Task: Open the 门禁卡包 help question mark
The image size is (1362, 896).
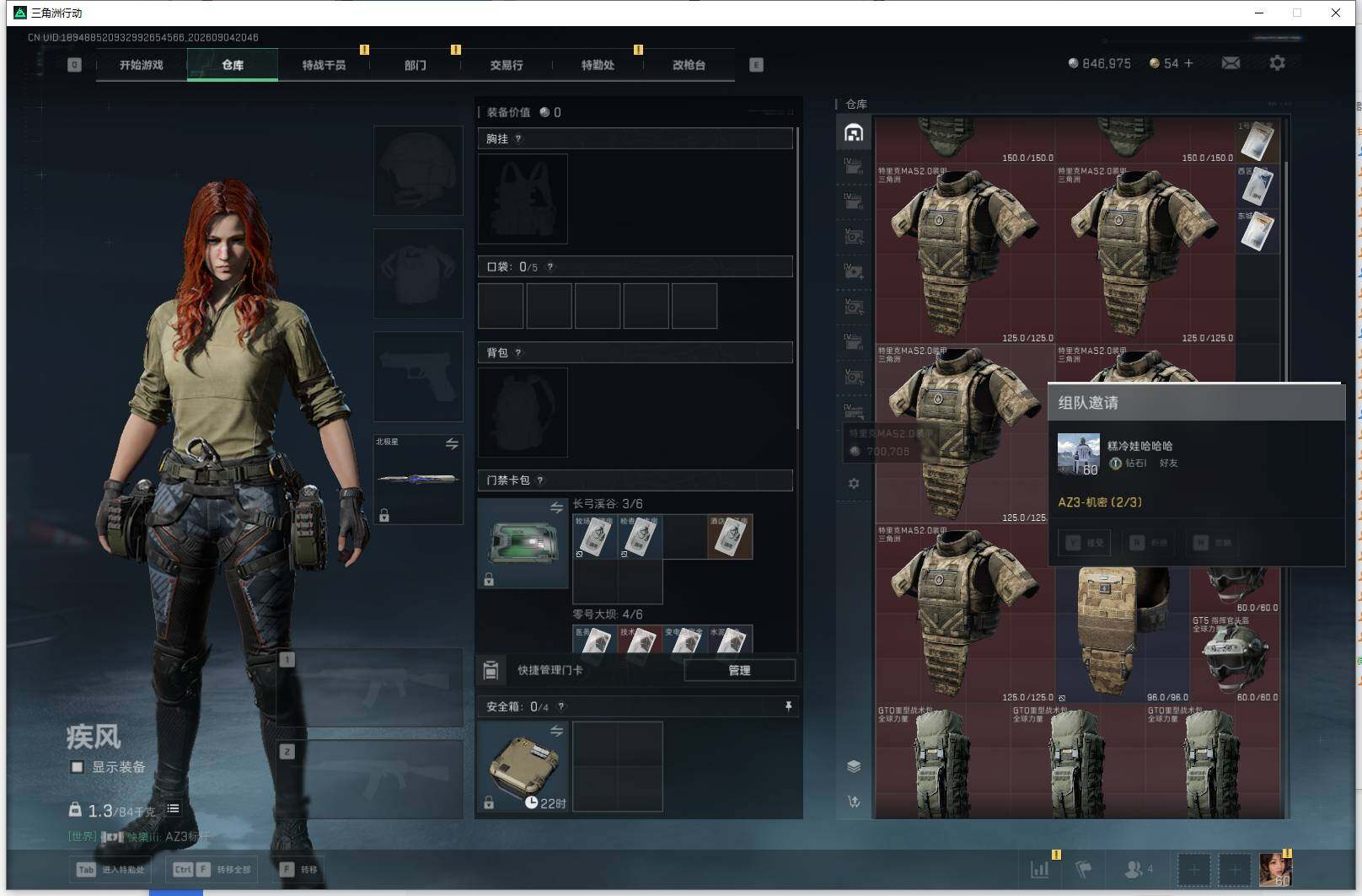Action: click(540, 480)
